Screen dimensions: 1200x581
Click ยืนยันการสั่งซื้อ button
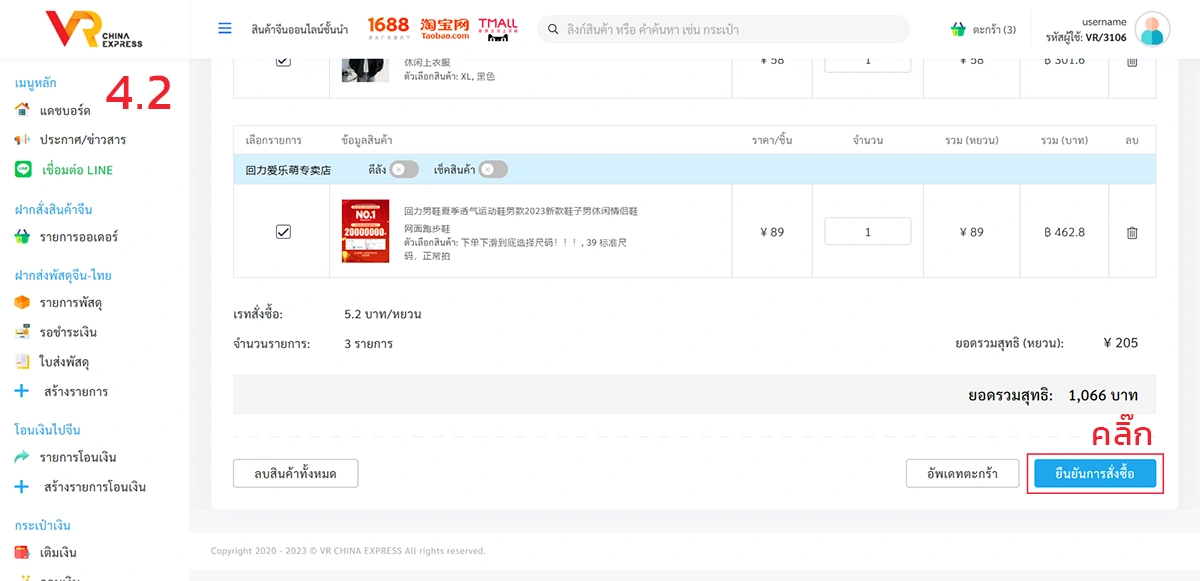tap(1095, 473)
